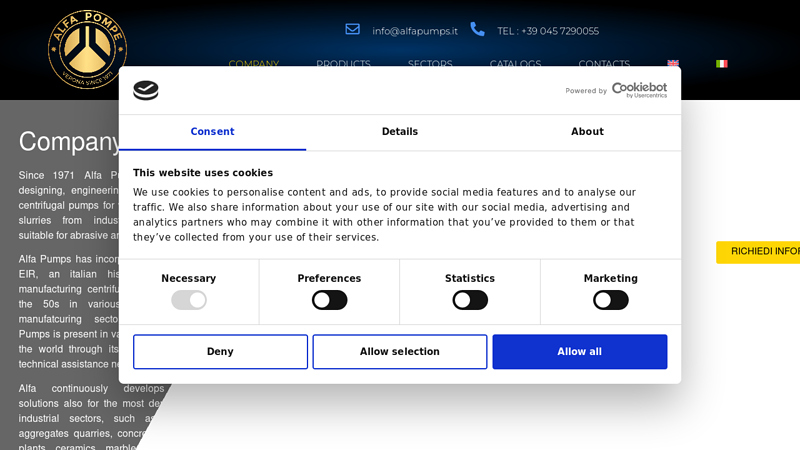Open the Catalogs menu item

(x=515, y=63)
